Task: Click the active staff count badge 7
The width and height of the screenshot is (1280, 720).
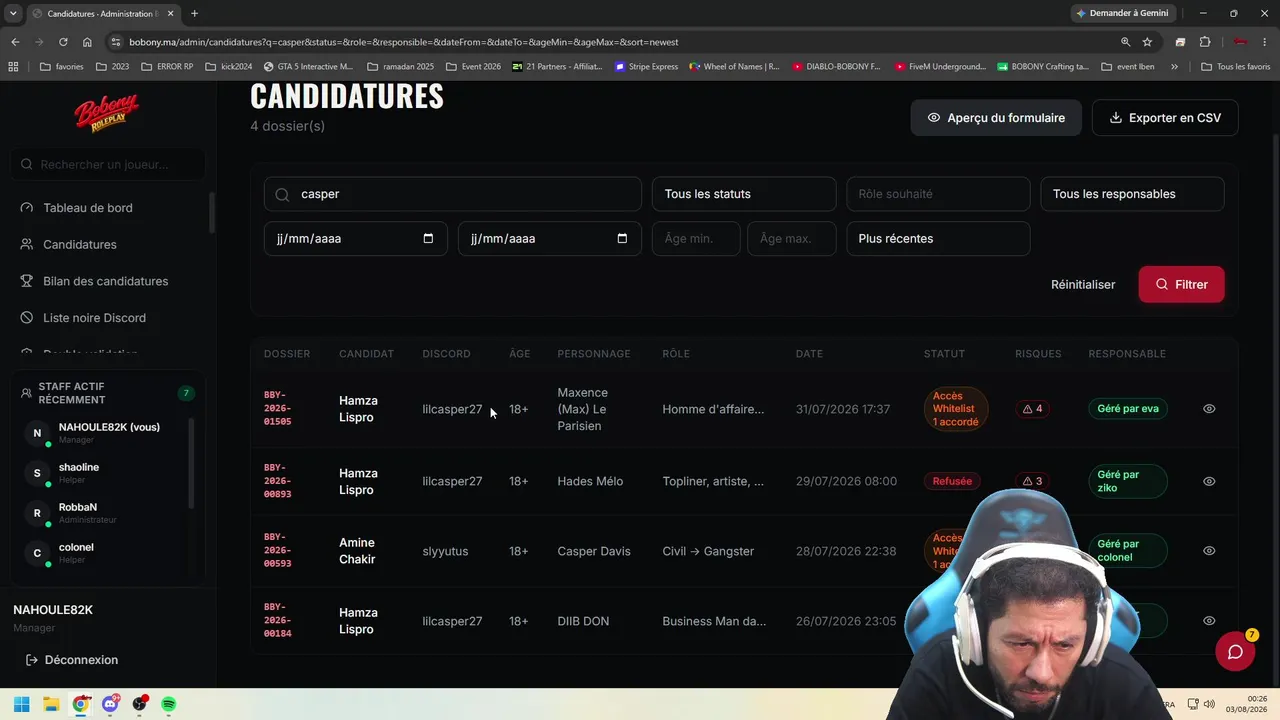Action: click(x=185, y=393)
